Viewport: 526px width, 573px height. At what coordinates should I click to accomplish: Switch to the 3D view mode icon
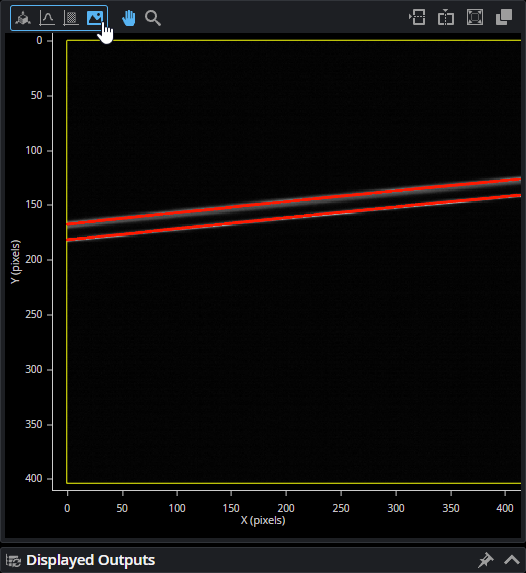coord(23,18)
